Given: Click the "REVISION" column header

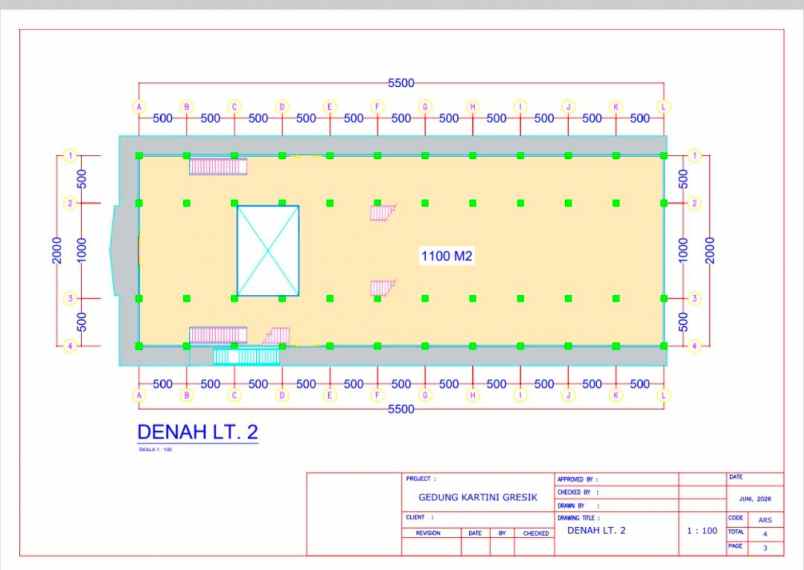Looking at the screenshot, I should 428,534.
